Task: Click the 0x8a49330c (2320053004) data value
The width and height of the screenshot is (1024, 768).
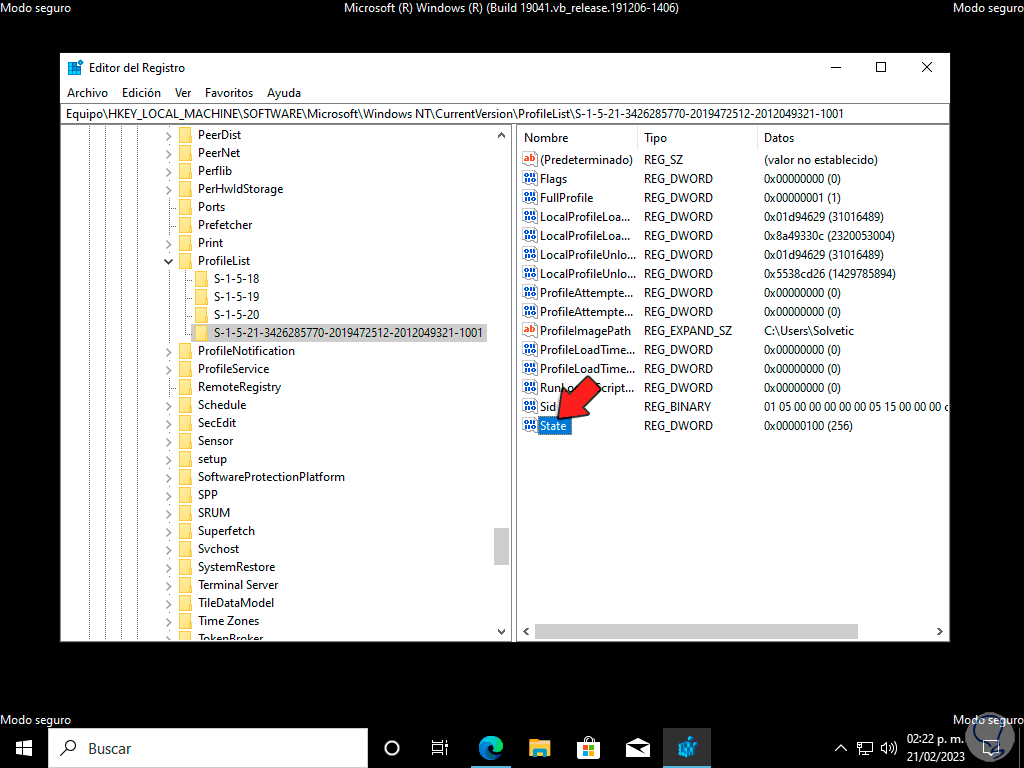Action: pos(829,236)
